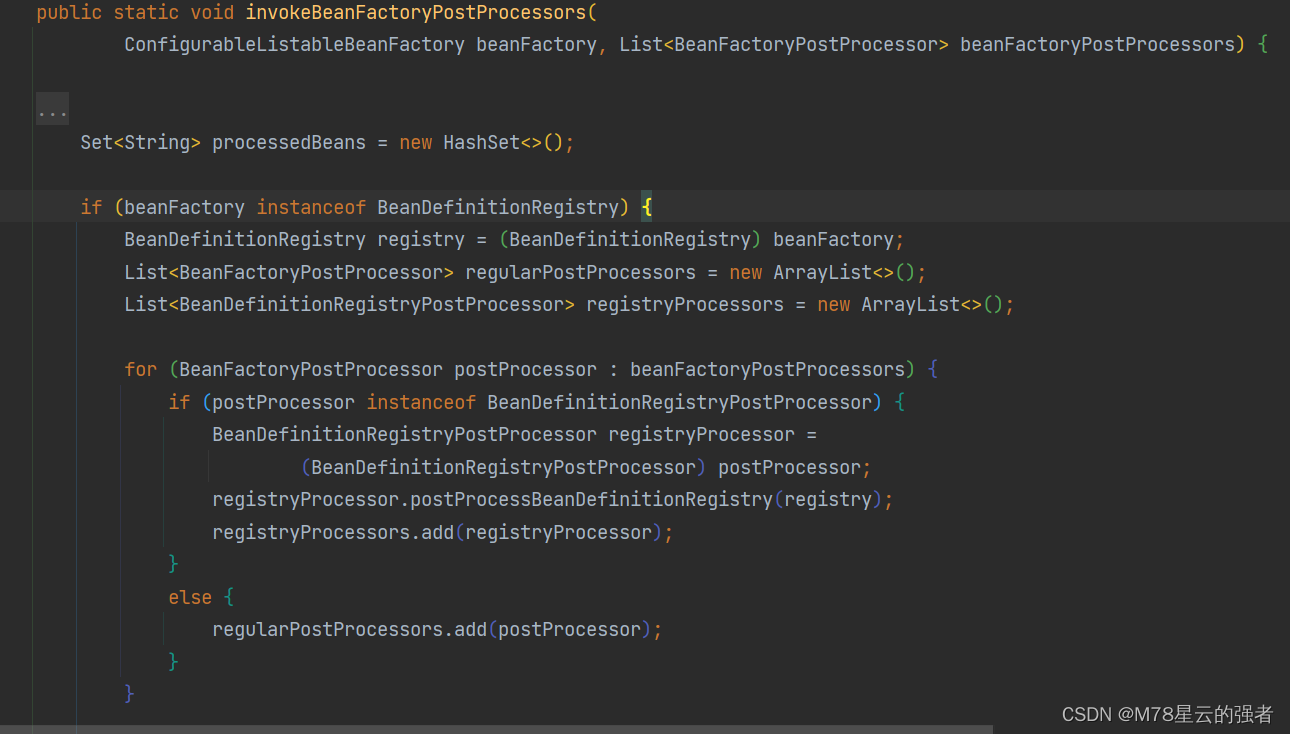Select the HashSet constructor call

pos(503,143)
